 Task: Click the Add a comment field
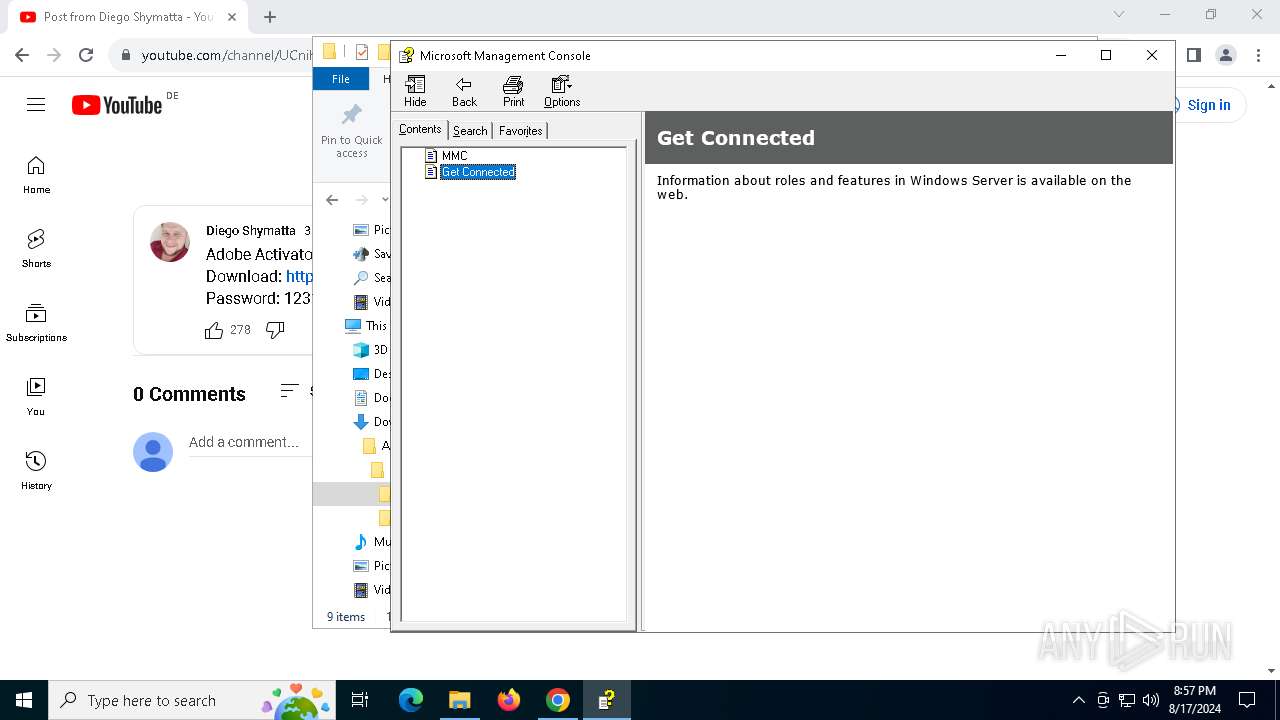[x=250, y=442]
